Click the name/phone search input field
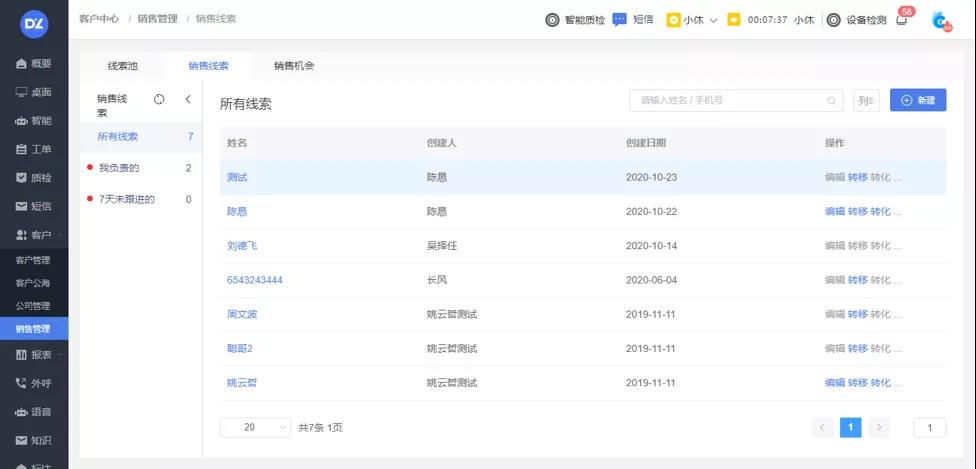 coord(725,101)
